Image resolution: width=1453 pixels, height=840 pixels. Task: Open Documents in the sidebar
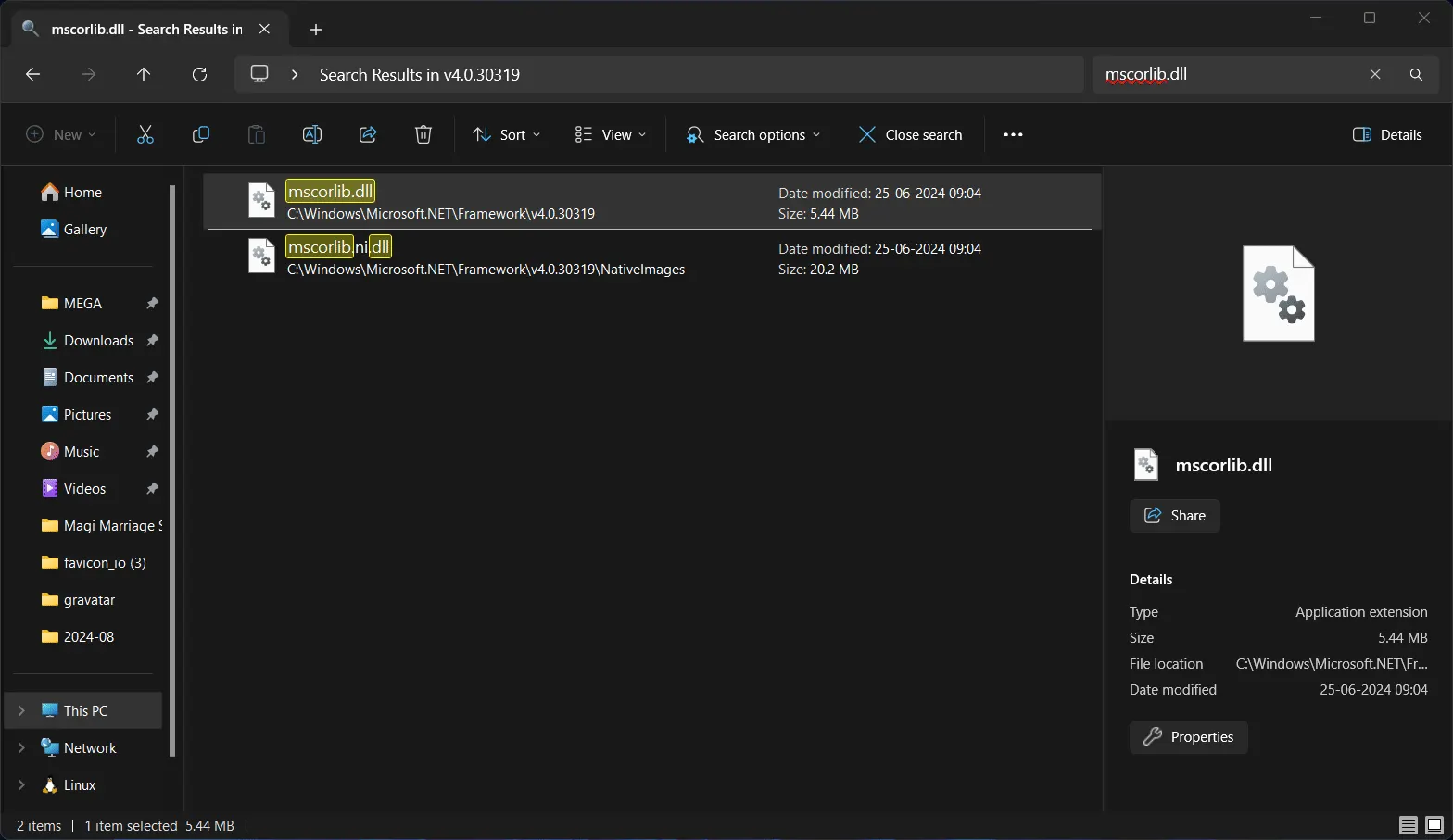pos(98,377)
